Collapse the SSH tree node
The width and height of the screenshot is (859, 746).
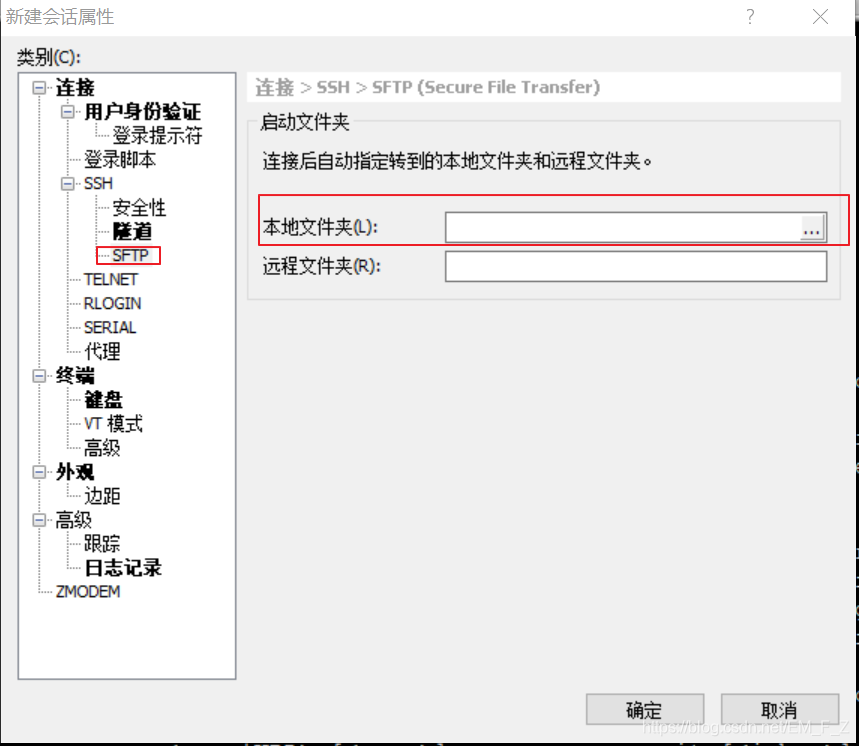pos(67,183)
